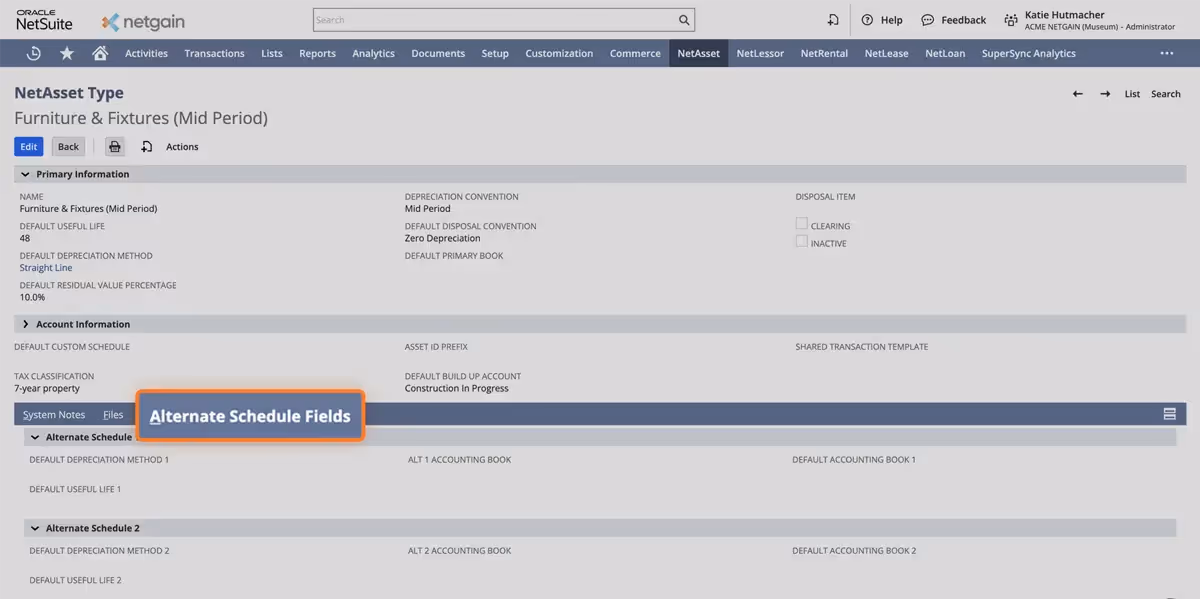Click the search magnifier in the search bar
Viewport: 1200px width, 599px height.
coord(683,19)
